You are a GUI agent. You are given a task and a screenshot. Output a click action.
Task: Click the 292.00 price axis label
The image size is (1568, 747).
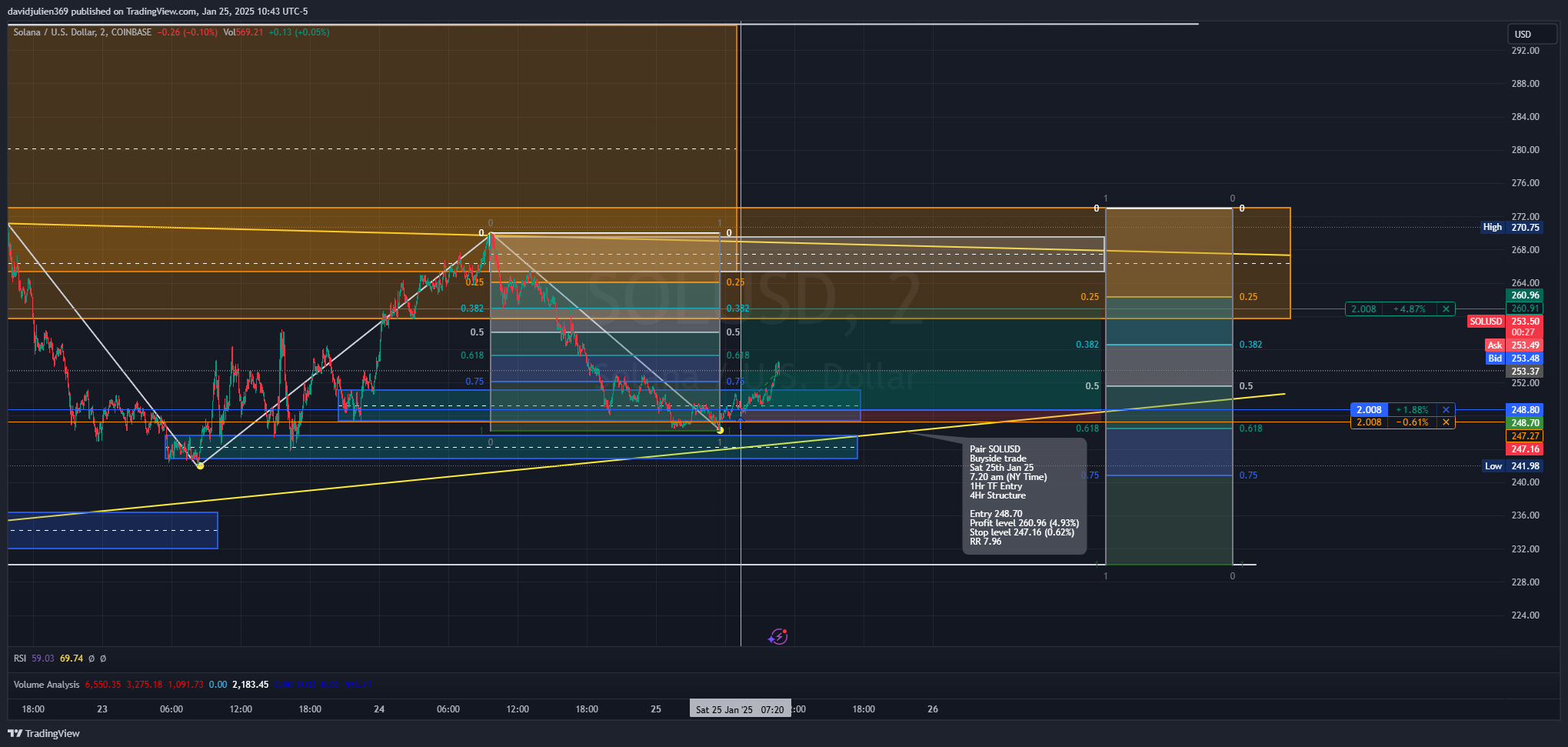pyautogui.click(x=1526, y=51)
